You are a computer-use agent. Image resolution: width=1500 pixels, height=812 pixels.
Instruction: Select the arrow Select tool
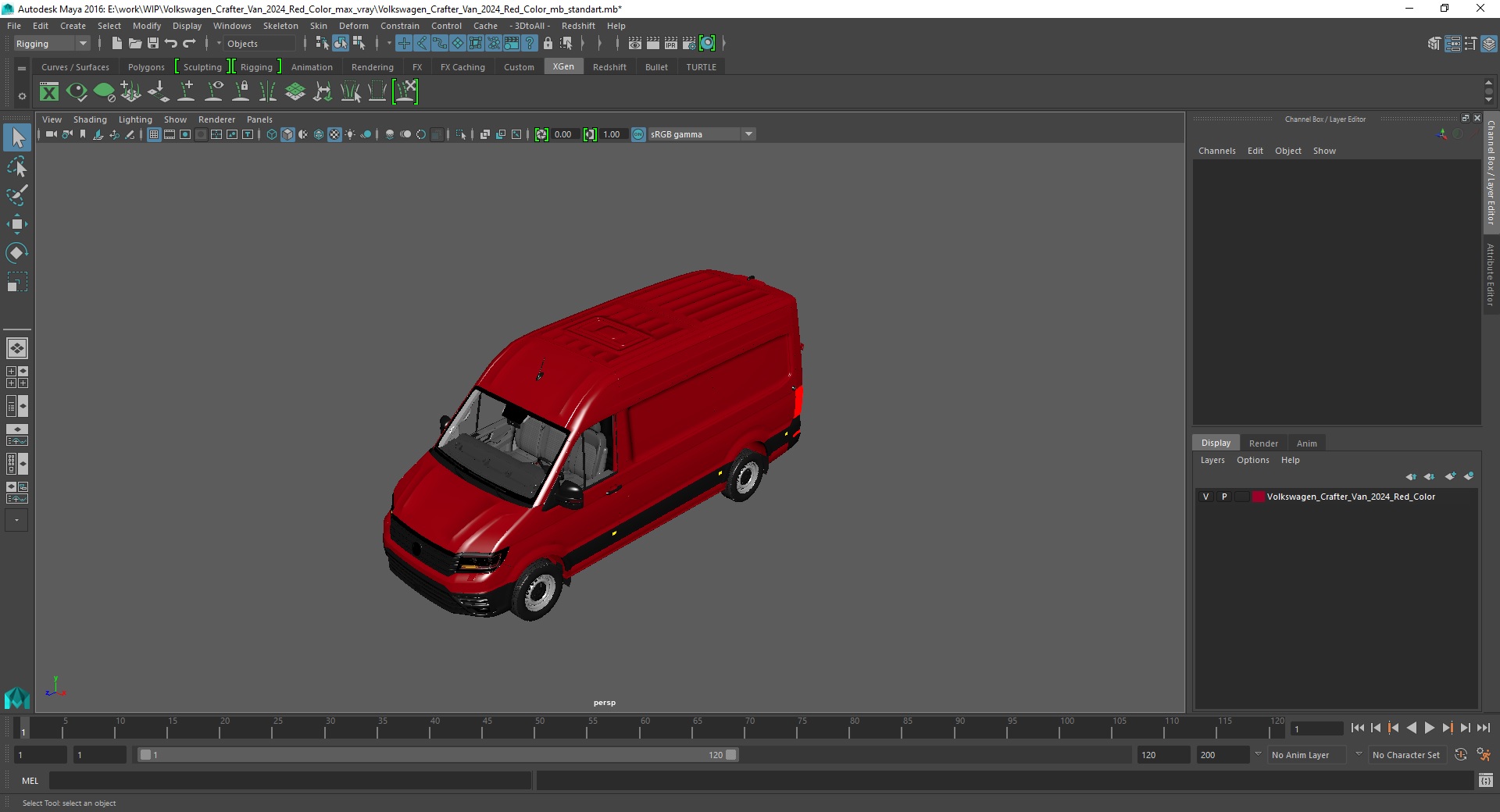point(16,138)
